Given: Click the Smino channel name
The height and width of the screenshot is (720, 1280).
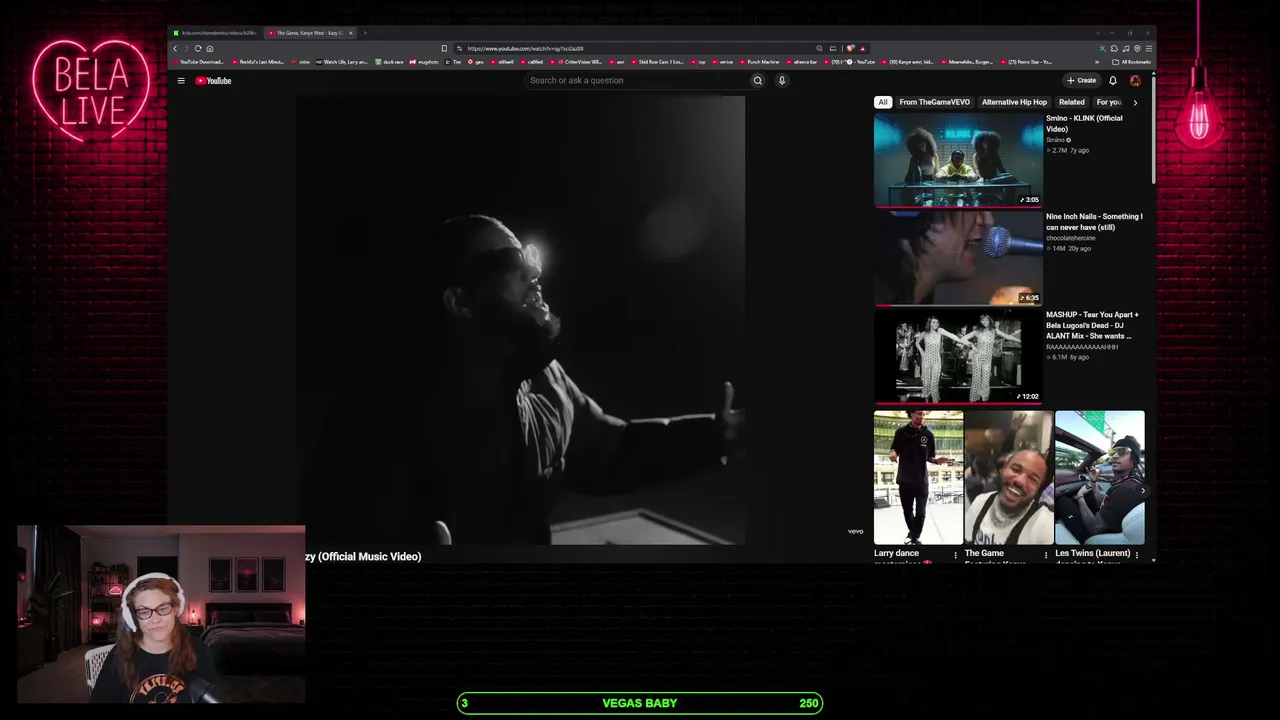Looking at the screenshot, I should coord(1056,140).
